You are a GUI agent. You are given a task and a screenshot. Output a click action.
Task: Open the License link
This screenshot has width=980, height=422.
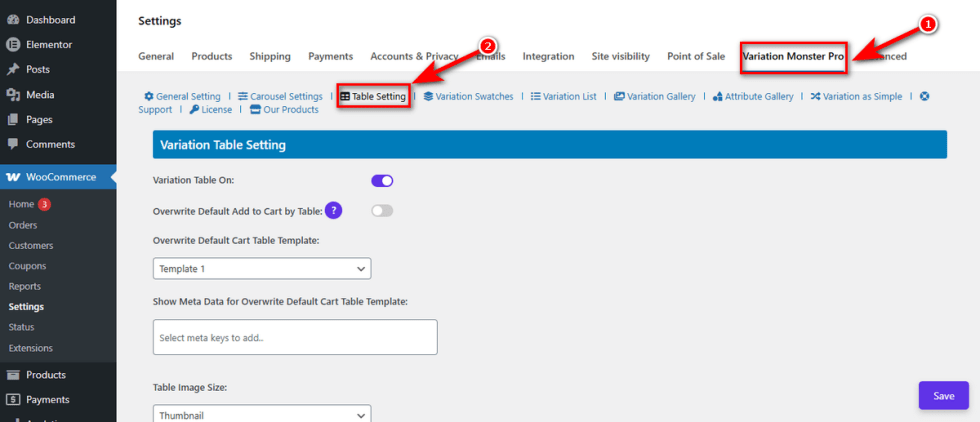[217, 109]
